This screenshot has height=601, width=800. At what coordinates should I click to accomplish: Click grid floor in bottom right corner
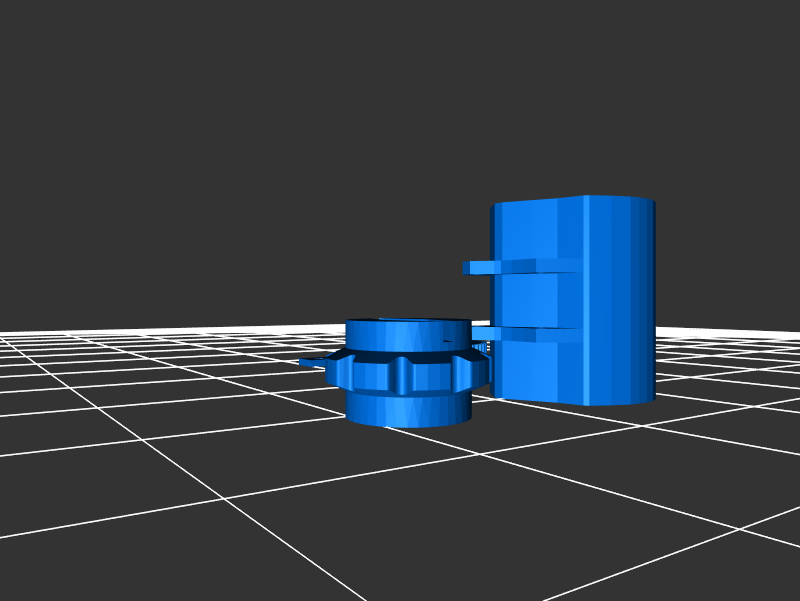740,560
